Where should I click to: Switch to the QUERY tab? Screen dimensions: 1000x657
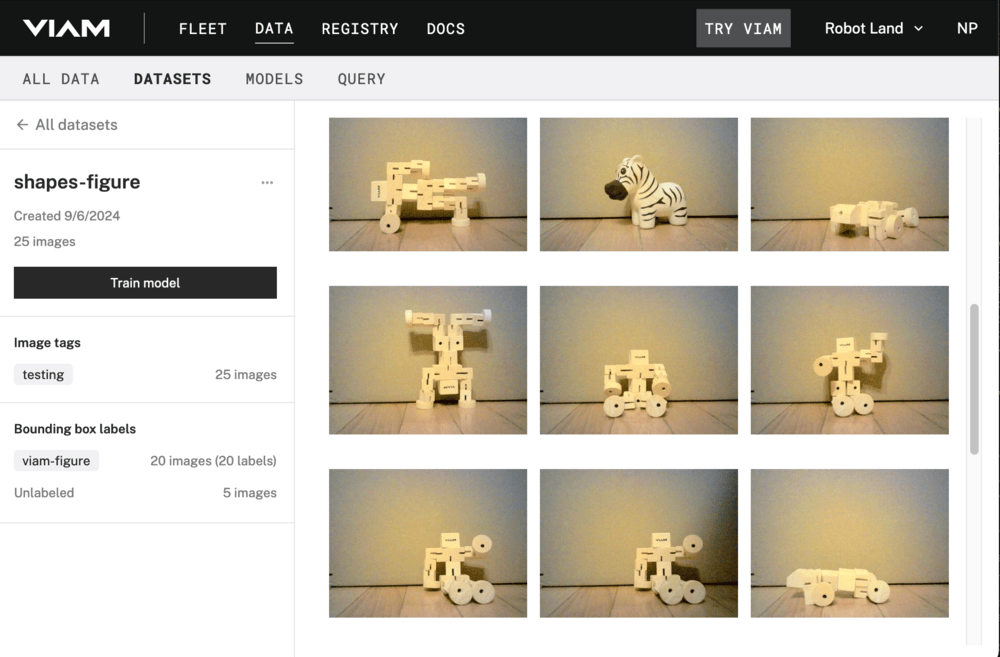[361, 78]
